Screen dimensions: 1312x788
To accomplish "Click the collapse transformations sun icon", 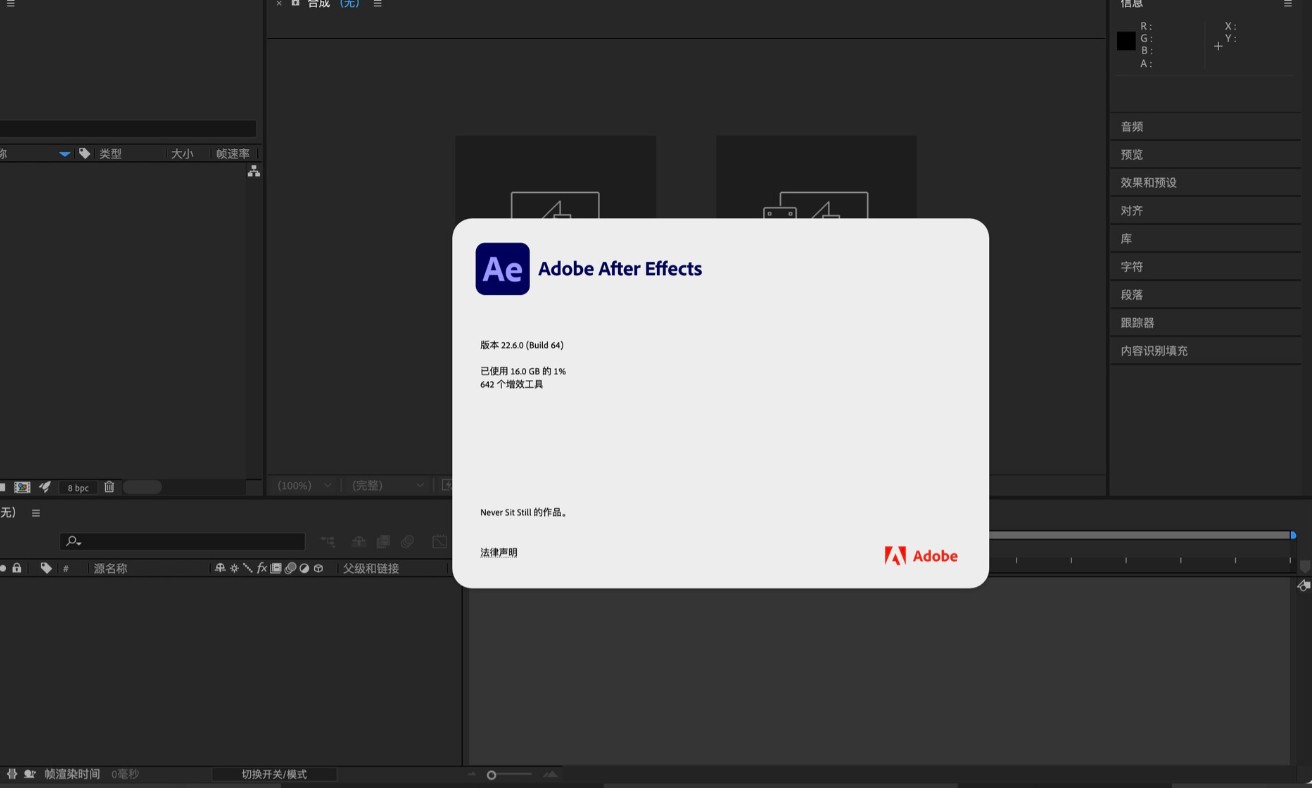I will [234, 568].
